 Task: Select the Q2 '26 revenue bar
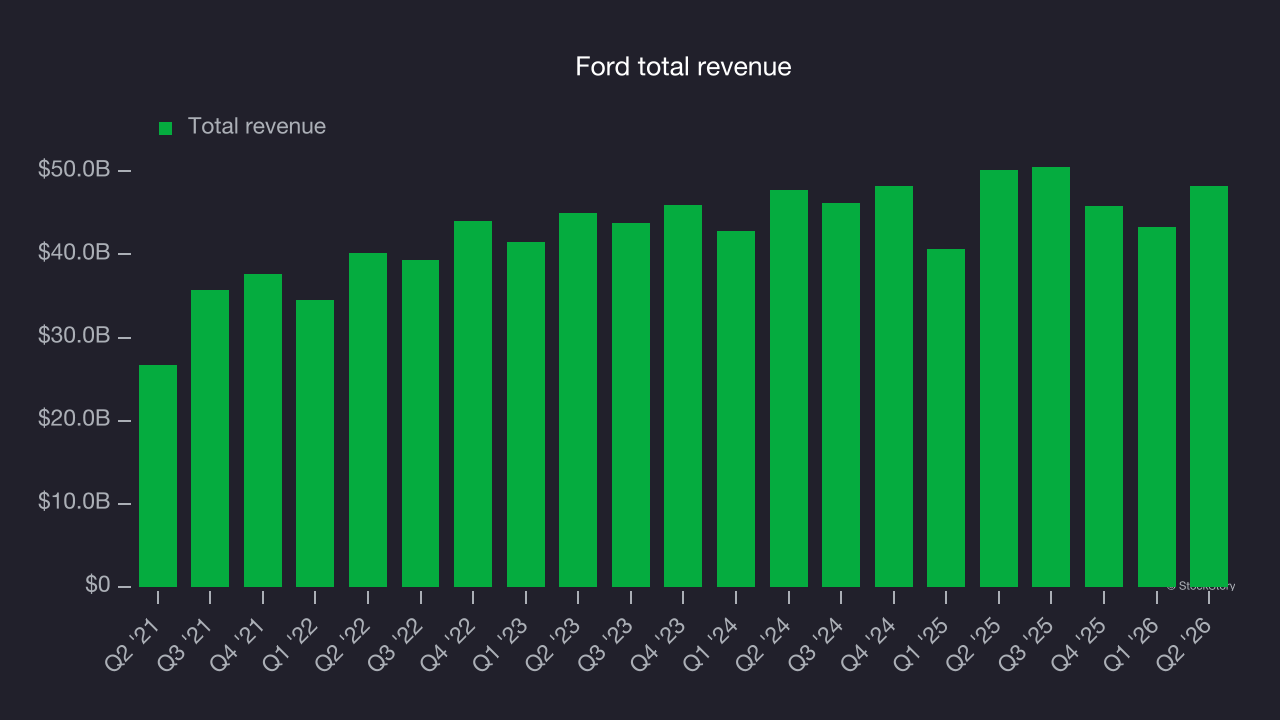click(x=1209, y=386)
